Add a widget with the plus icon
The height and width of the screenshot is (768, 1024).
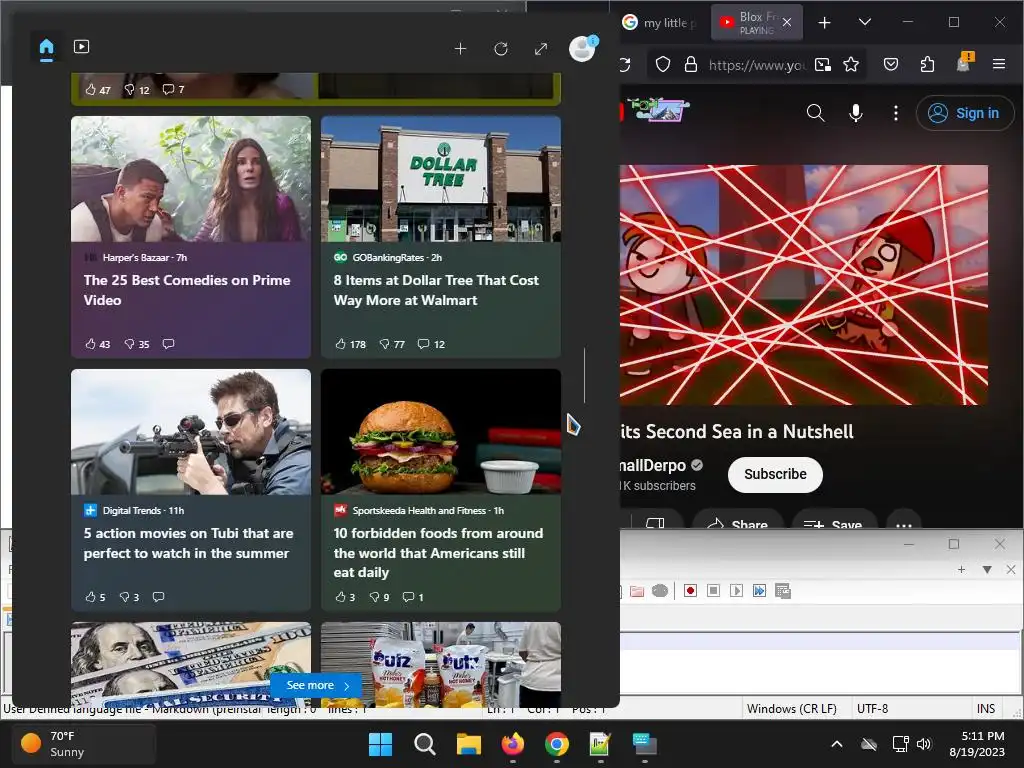(460, 49)
